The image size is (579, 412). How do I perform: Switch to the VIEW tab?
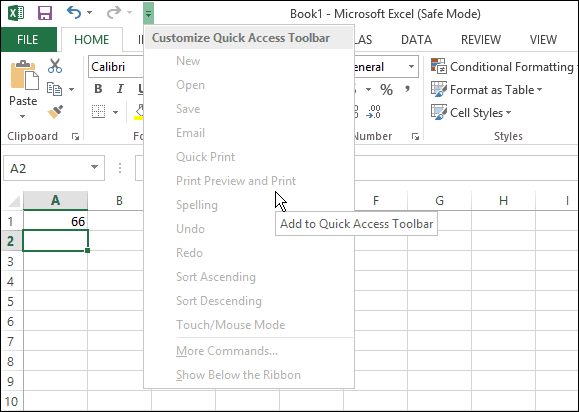point(543,40)
